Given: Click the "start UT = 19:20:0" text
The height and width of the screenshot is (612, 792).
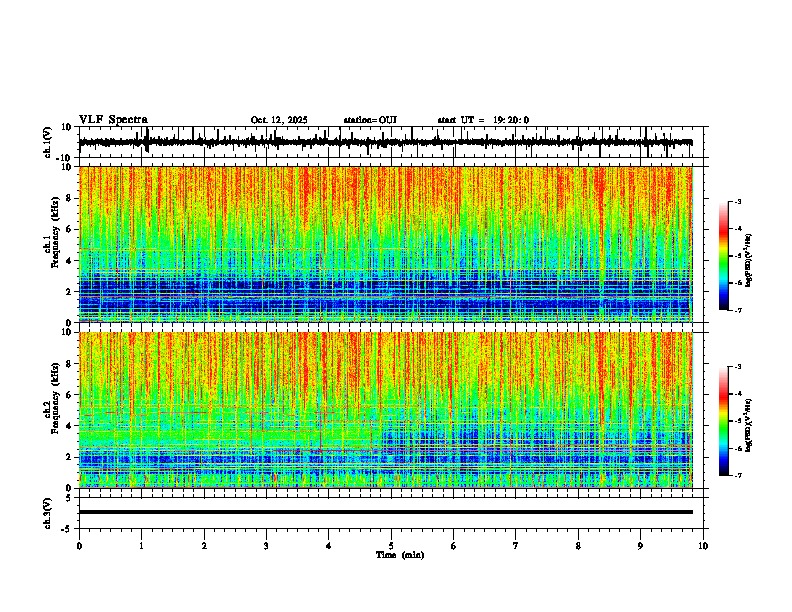Looking at the screenshot, I should click(483, 120).
